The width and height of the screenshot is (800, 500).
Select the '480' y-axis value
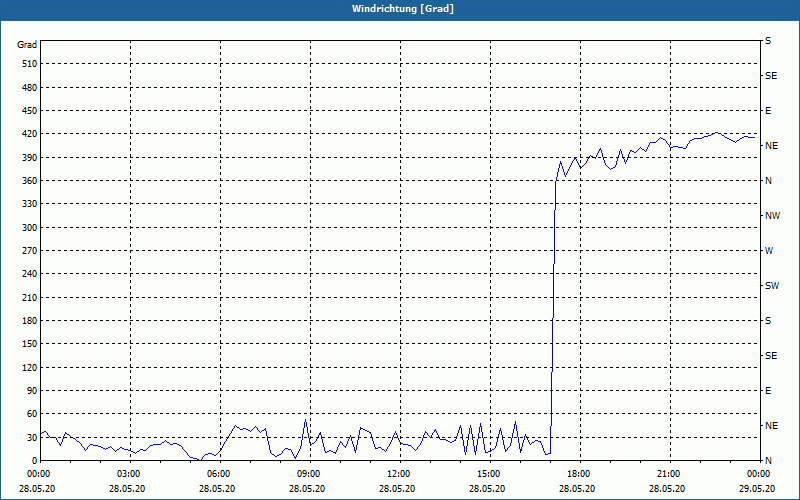30,88
